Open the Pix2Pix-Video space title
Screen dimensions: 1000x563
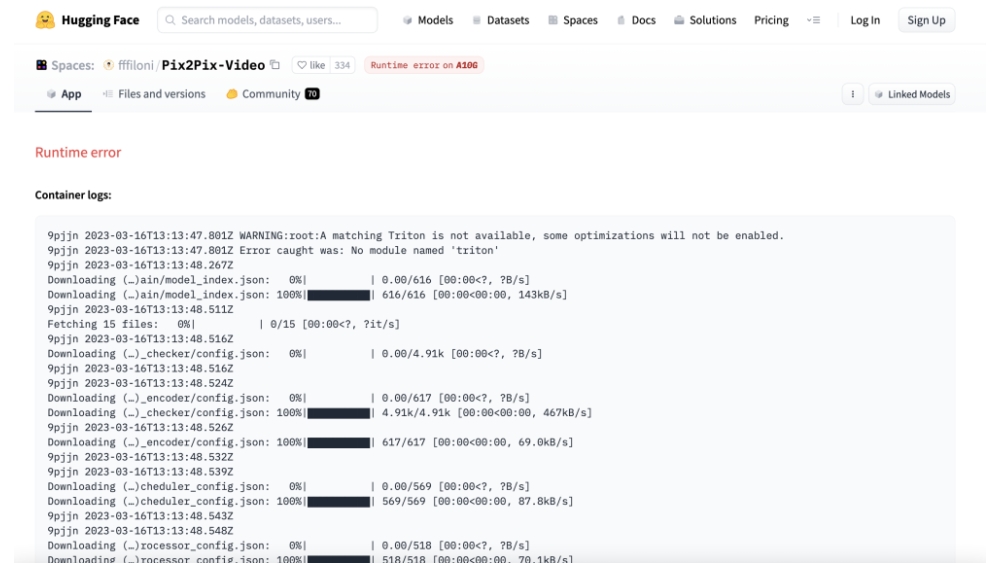click(x=213, y=65)
